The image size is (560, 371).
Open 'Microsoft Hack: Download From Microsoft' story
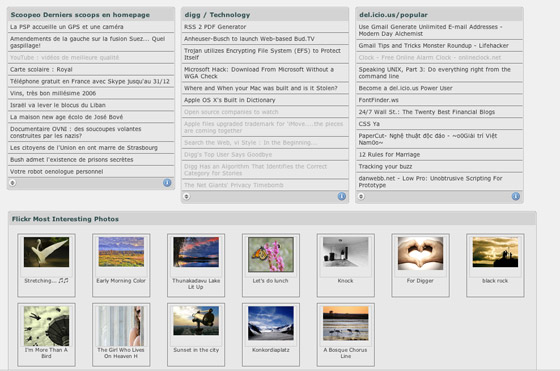[259, 73]
